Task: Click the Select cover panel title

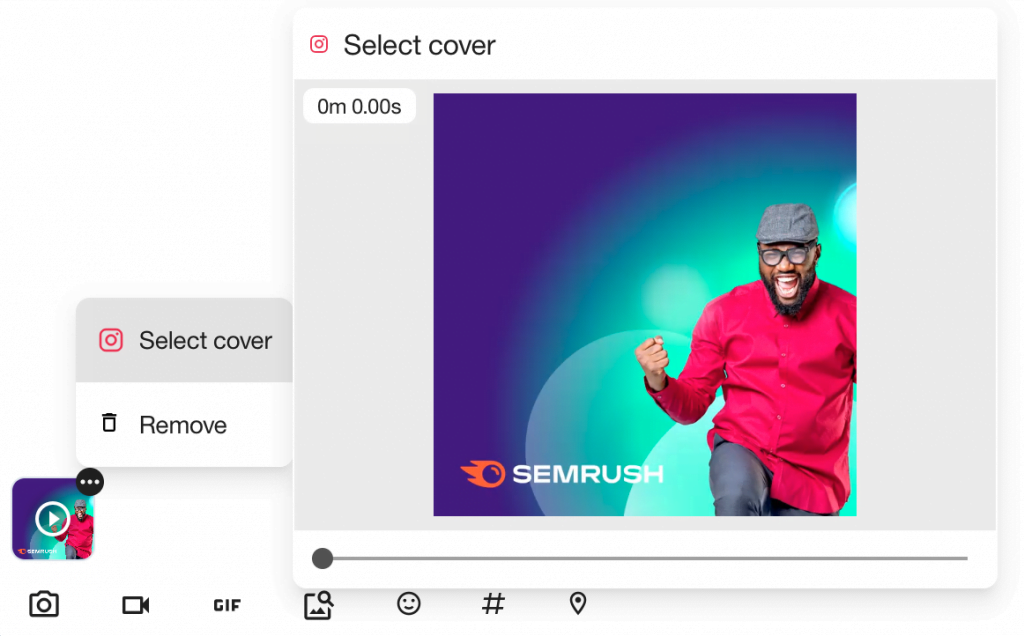Action: click(419, 45)
